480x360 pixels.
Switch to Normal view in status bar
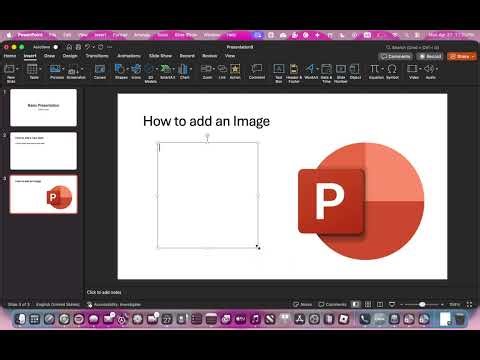(x=356, y=304)
